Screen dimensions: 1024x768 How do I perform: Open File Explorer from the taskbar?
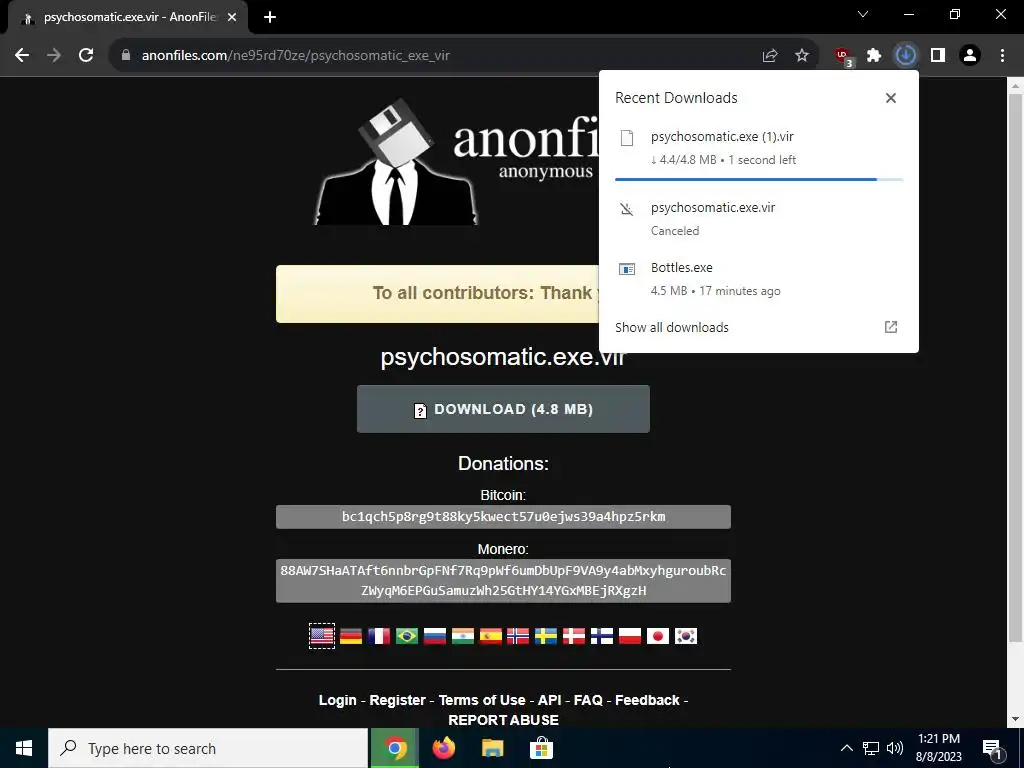492,748
